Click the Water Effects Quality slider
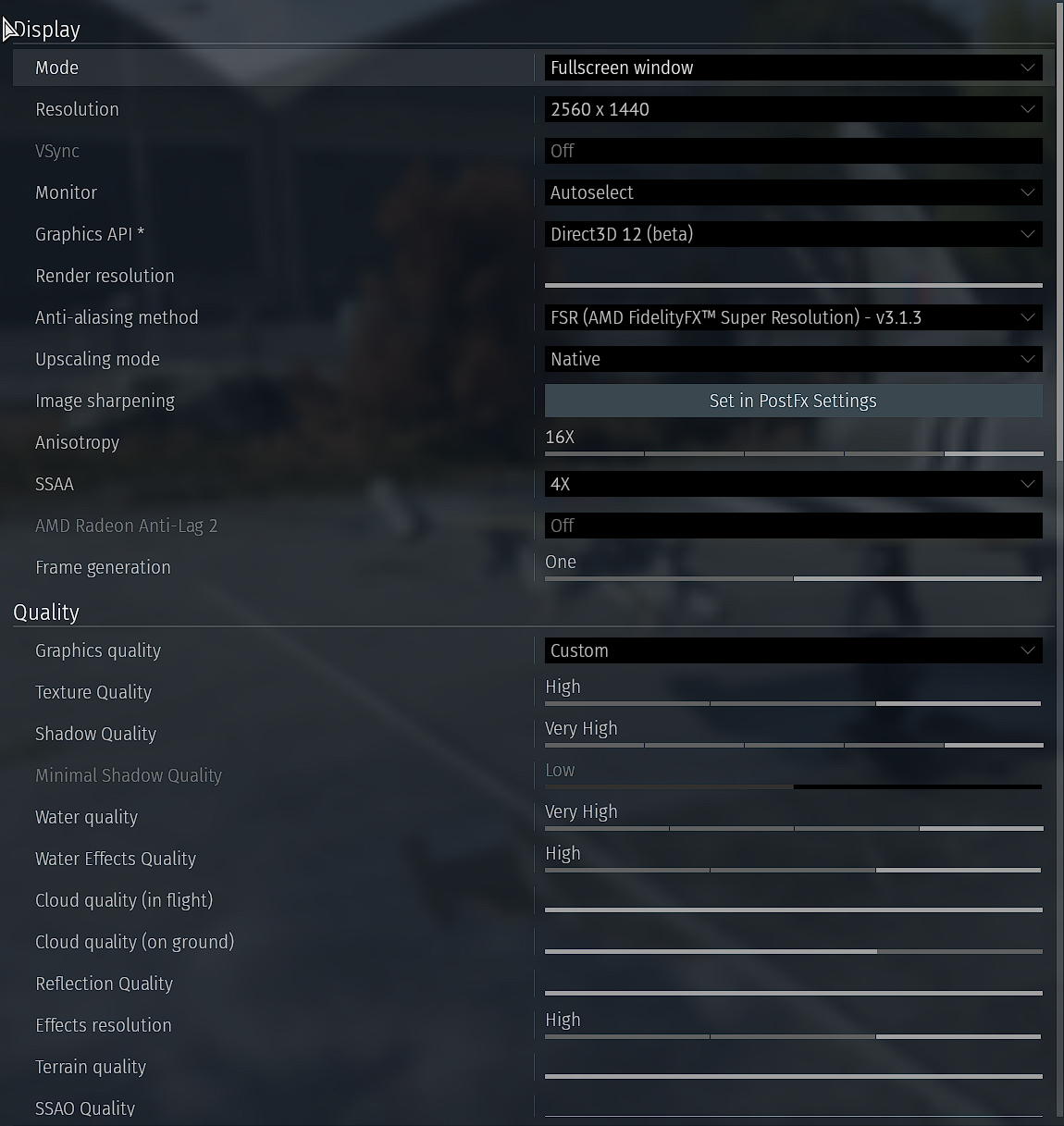The width and height of the screenshot is (1064, 1126). coord(793,870)
